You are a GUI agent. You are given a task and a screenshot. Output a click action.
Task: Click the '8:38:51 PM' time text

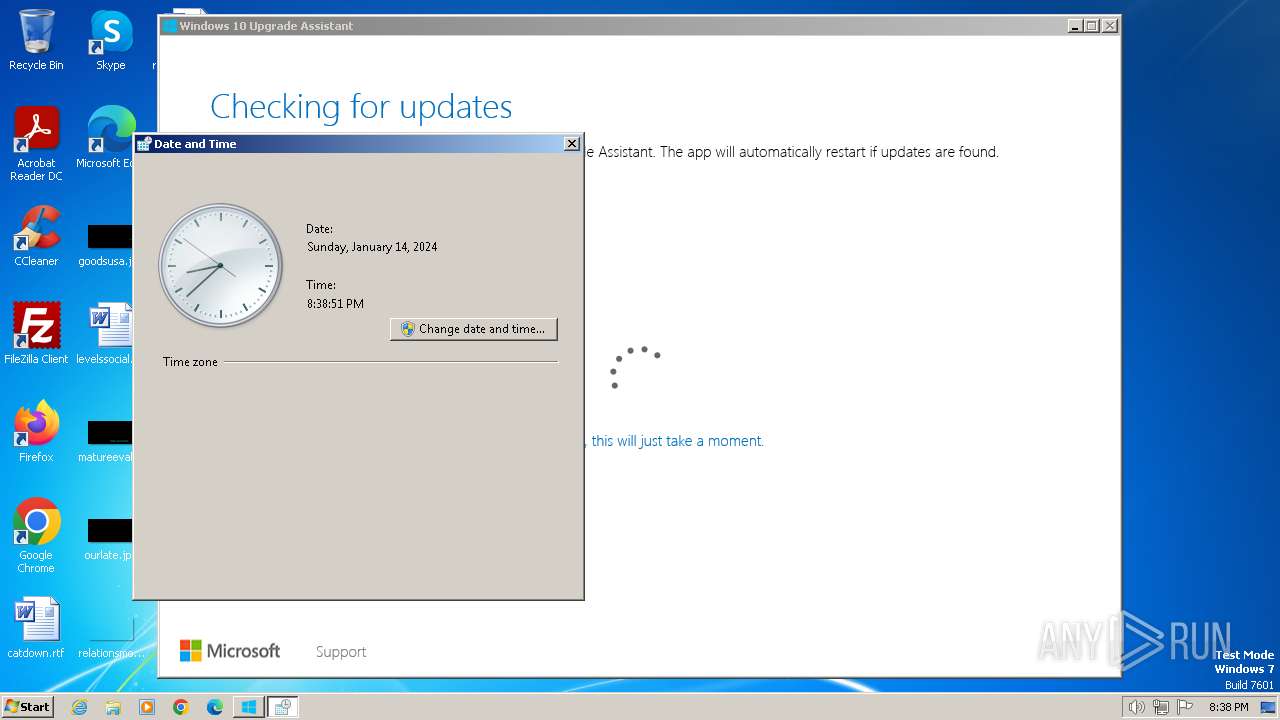pos(335,304)
